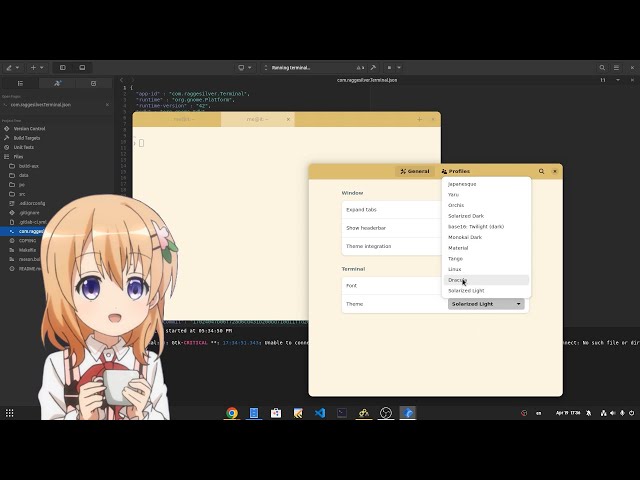Image resolution: width=640 pixels, height=480 pixels.
Task: Choose Japanesque theme from the list
Action: click(486, 184)
